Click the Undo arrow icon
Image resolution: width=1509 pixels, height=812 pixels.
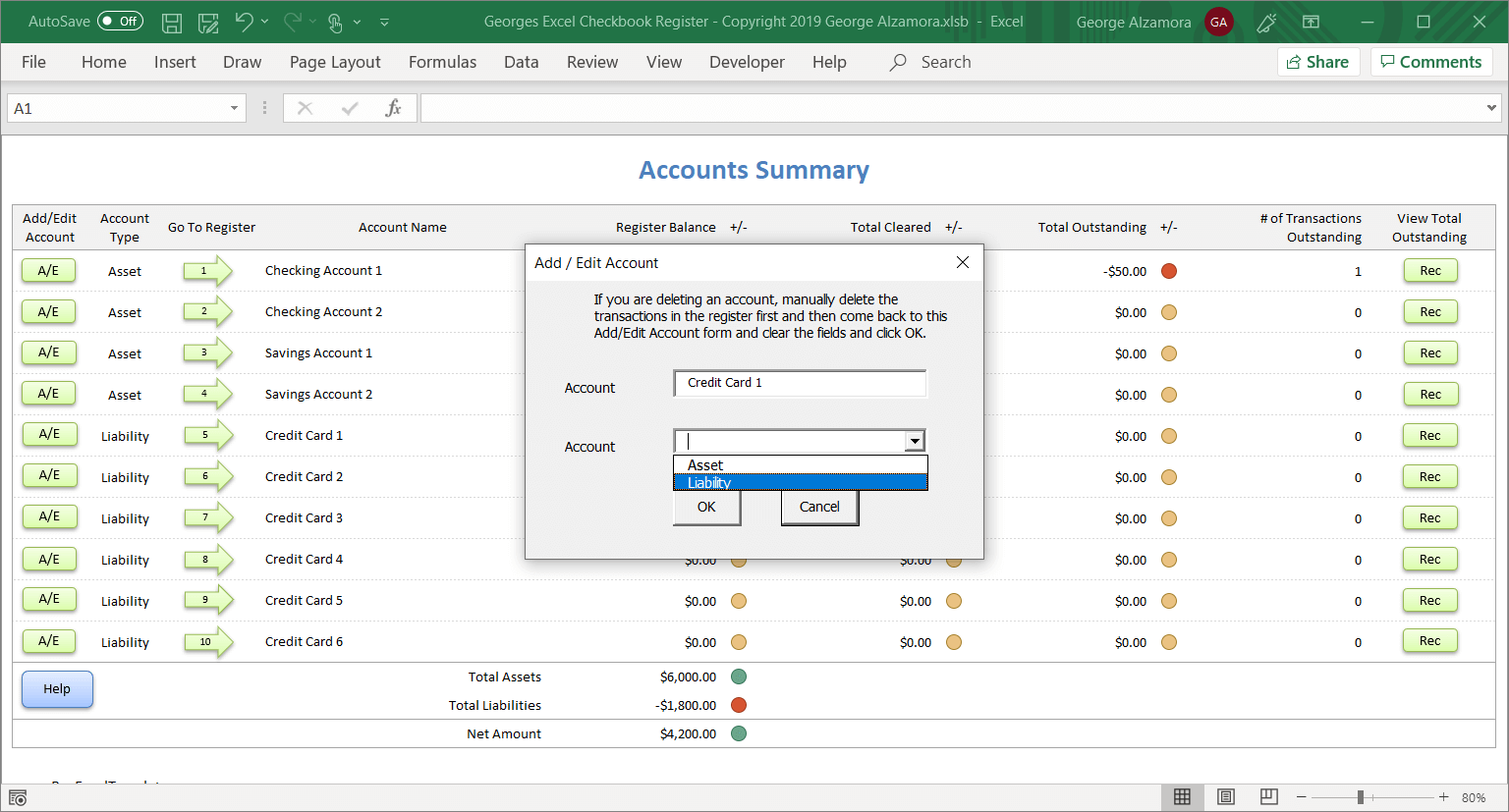point(244,22)
